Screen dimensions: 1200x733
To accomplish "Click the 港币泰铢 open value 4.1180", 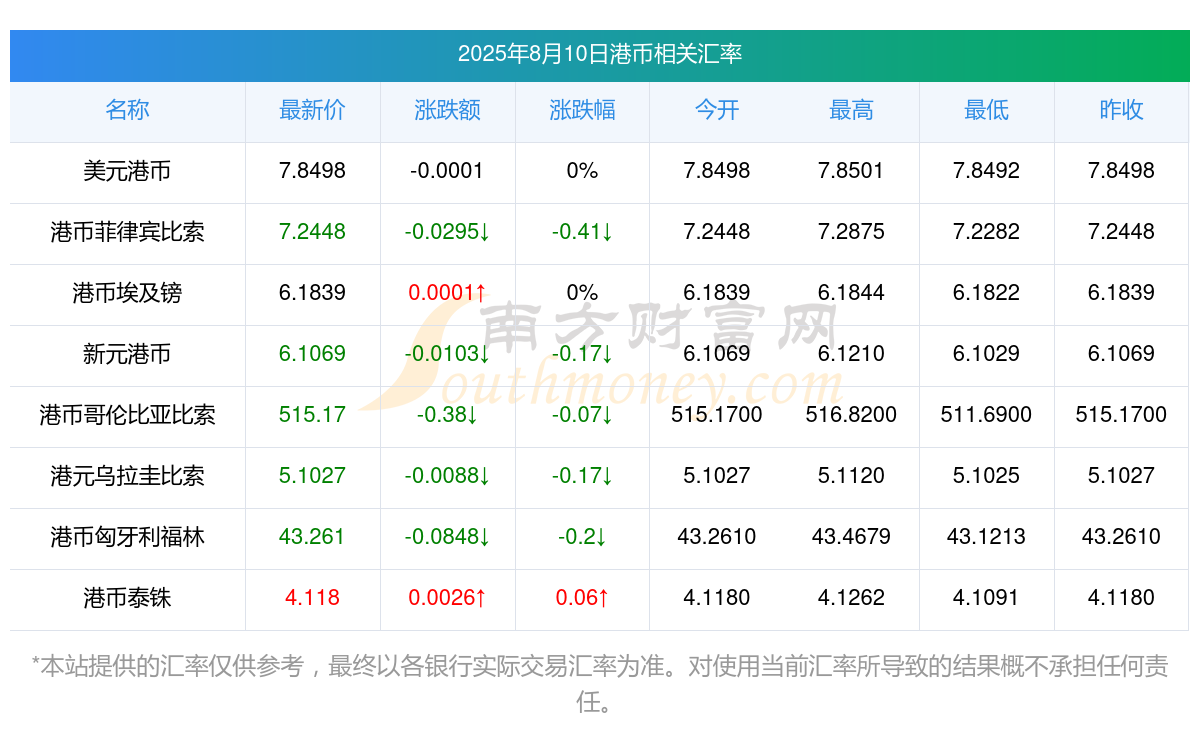I will 717,598.
